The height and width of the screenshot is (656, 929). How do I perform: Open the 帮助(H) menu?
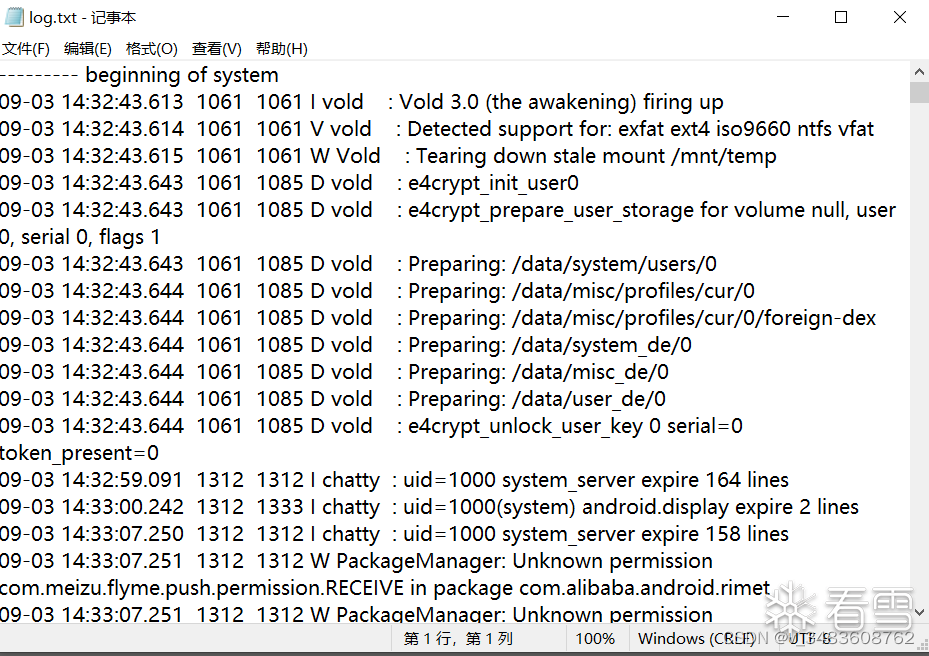point(281,49)
